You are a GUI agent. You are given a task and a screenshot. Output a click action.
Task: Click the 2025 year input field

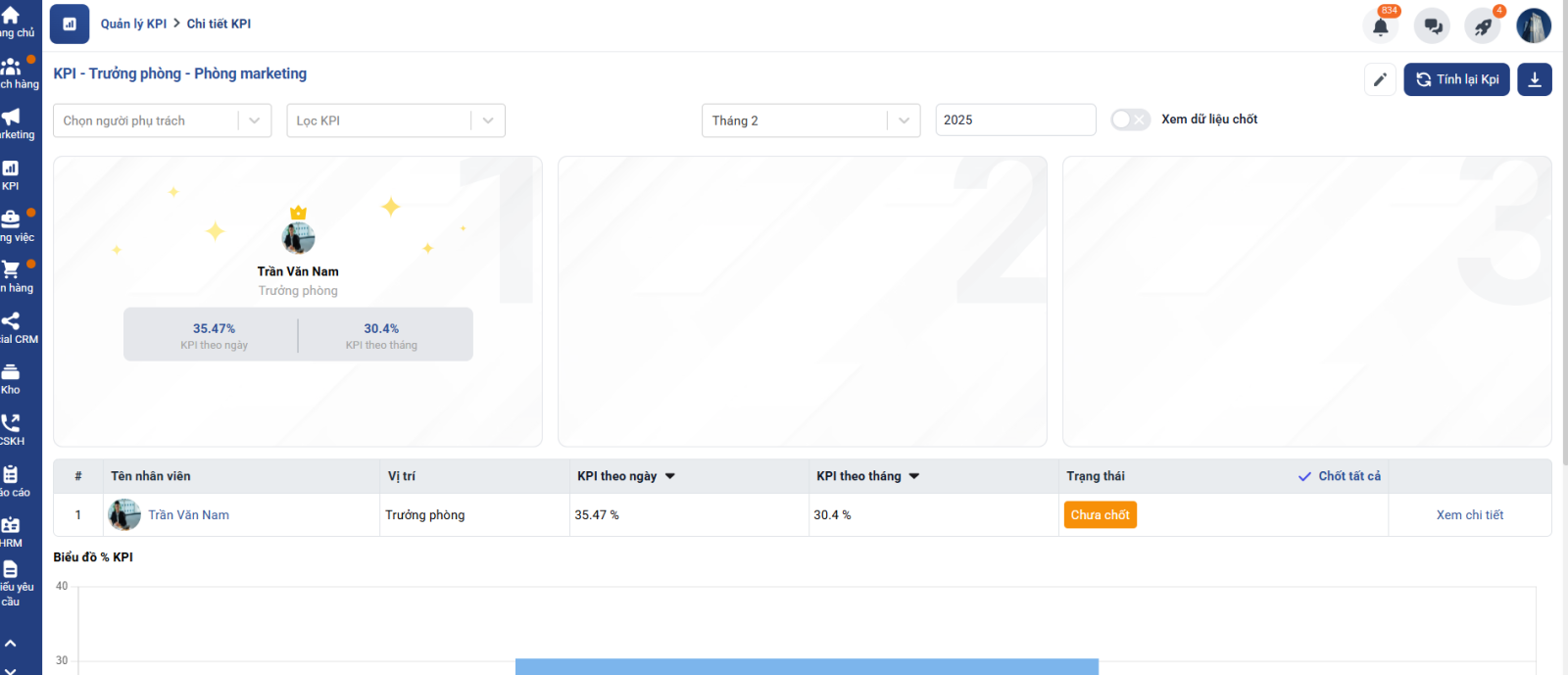[1014, 121]
